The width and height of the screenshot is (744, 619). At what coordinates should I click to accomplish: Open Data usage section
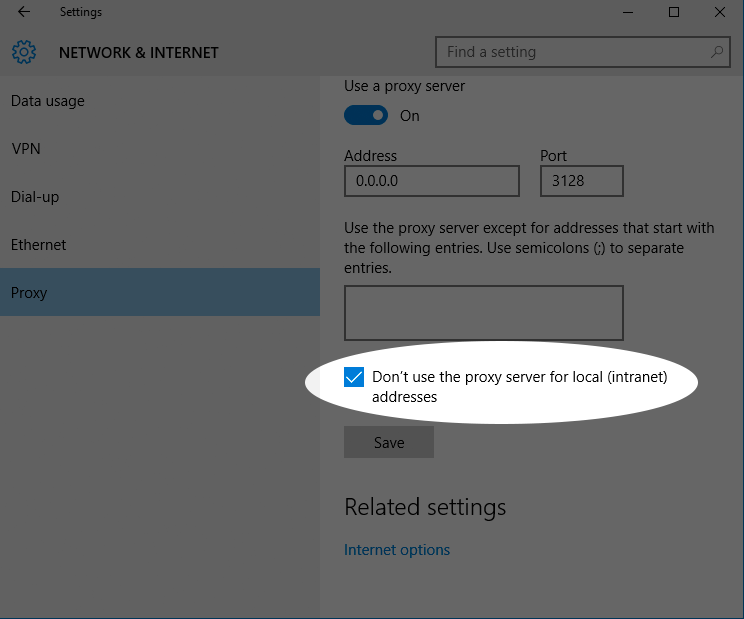(160, 101)
